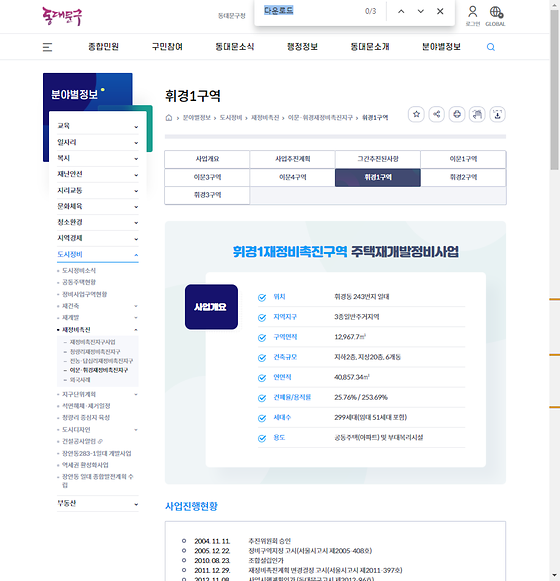560x581 pixels.
Task: Click the 동대문구청 header link
Action: pyautogui.click(x=232, y=16)
